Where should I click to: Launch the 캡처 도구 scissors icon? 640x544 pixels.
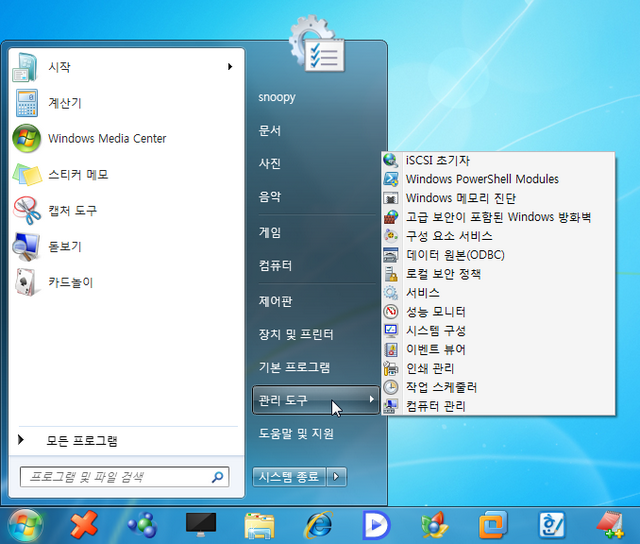pos(27,210)
